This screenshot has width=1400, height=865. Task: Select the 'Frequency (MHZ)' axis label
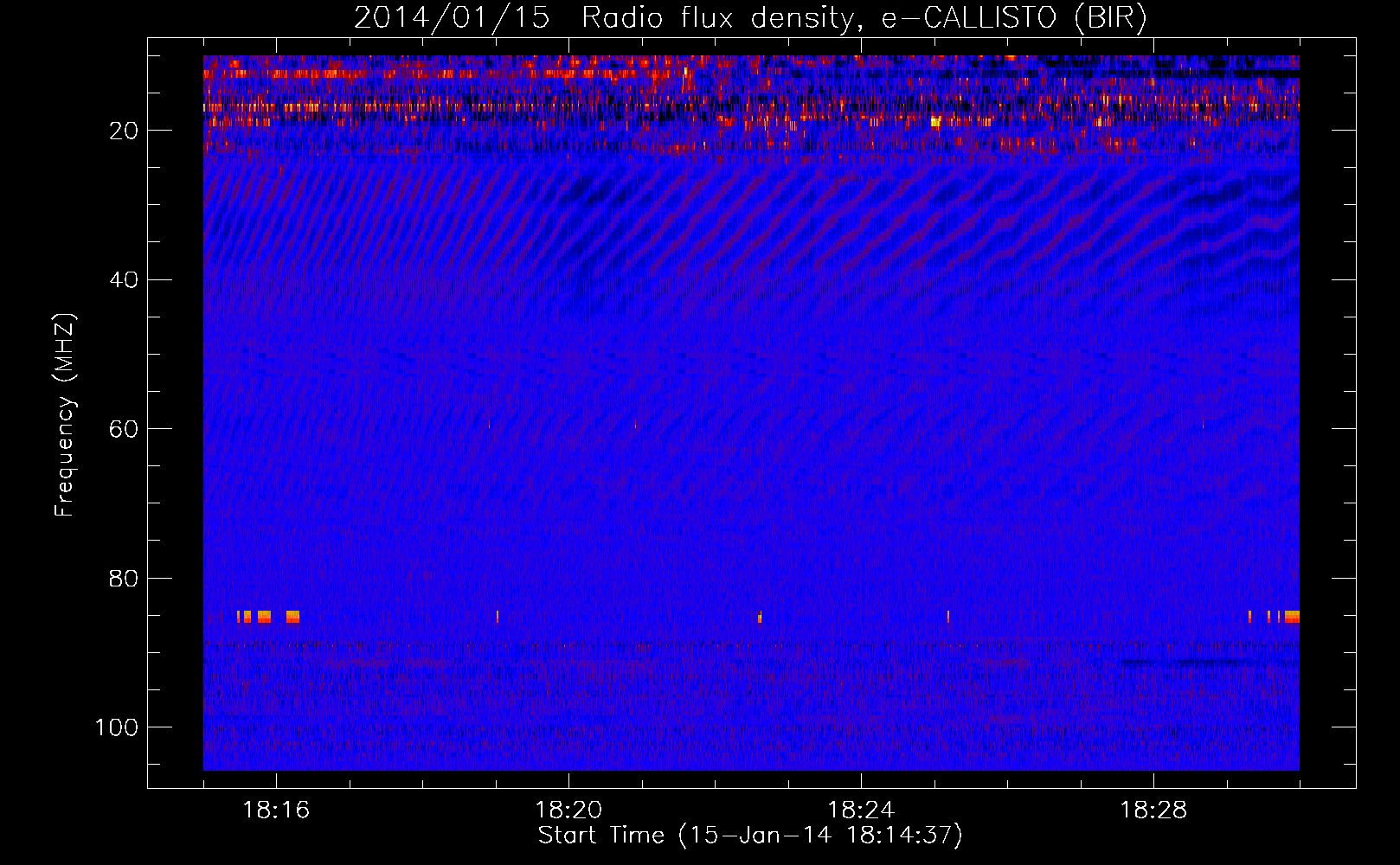point(65,415)
